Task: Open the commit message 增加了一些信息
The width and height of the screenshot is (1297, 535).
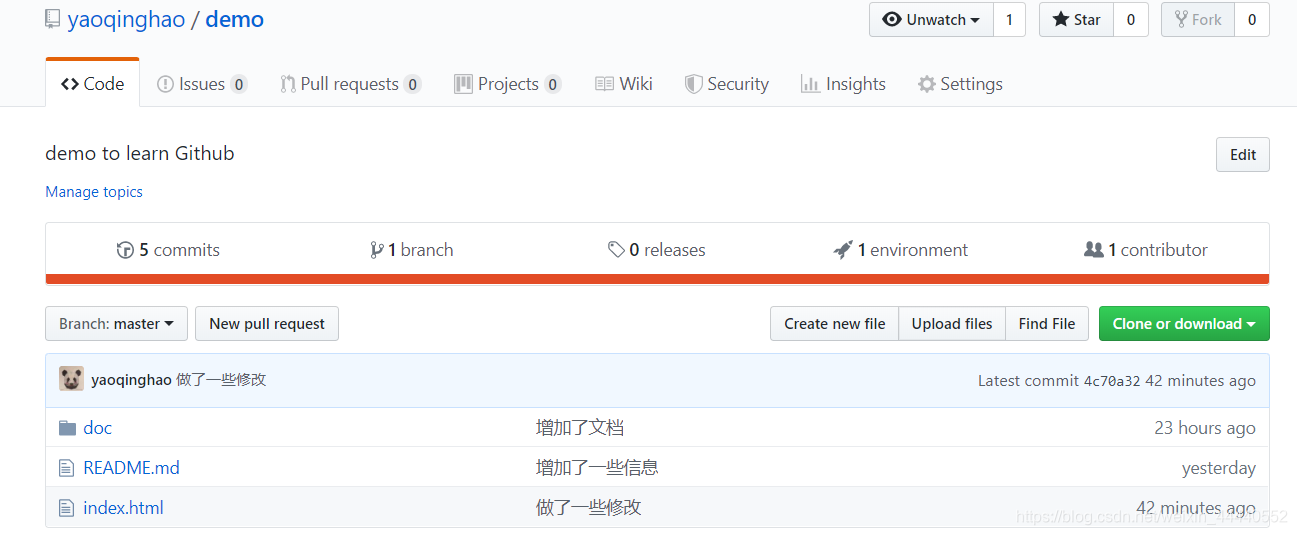Action: [x=597, y=468]
